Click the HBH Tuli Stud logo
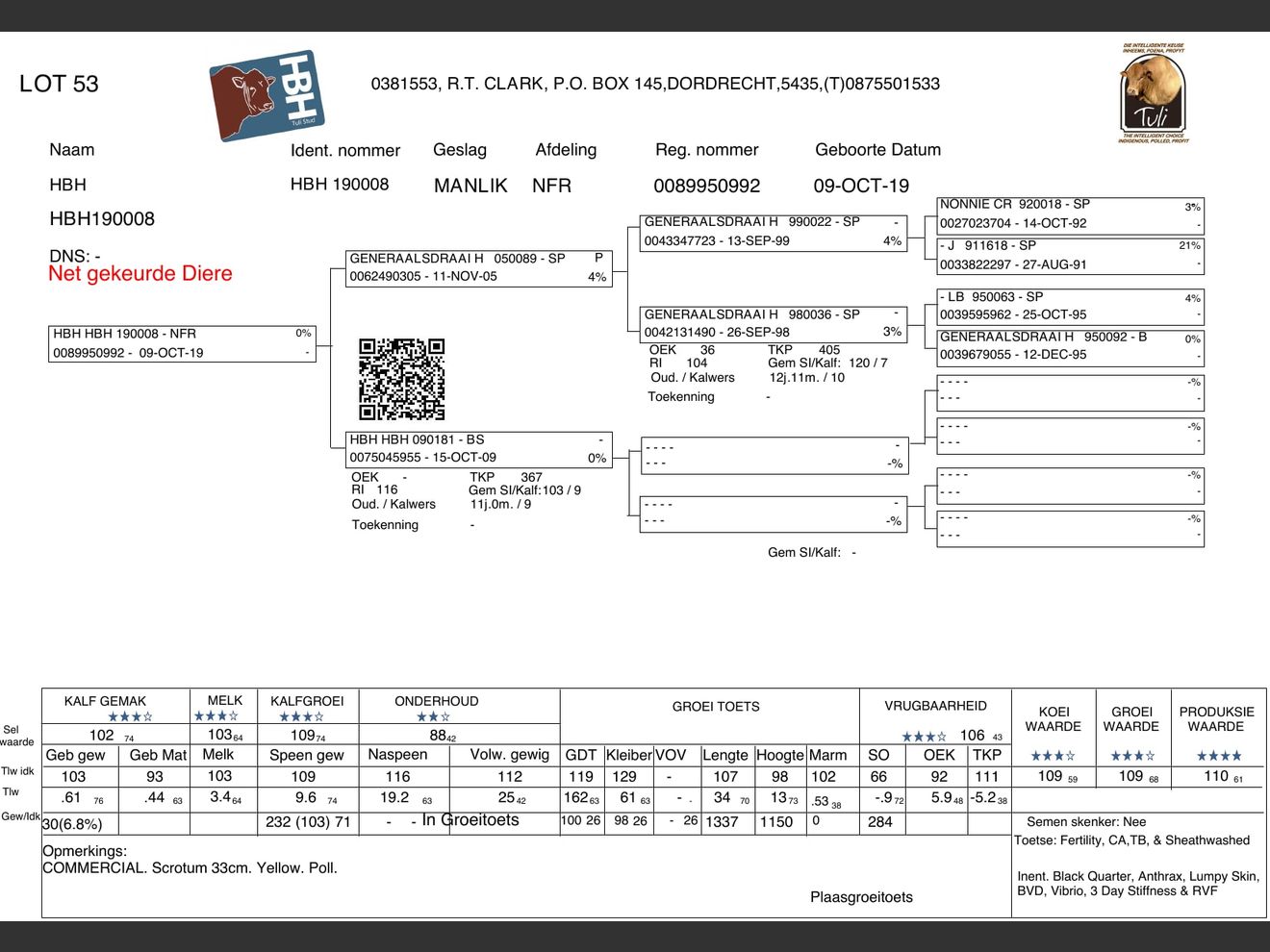 [267, 95]
